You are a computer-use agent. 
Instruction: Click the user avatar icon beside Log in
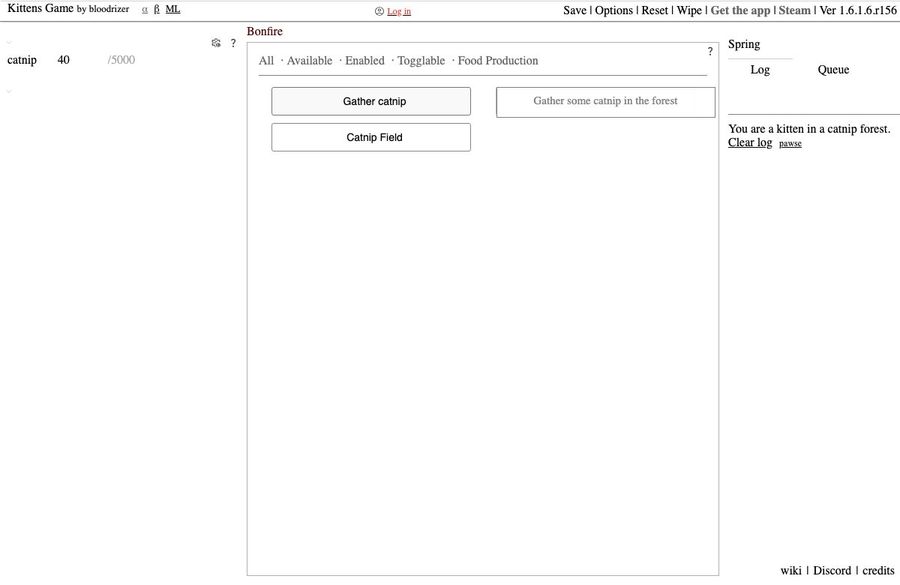(379, 11)
